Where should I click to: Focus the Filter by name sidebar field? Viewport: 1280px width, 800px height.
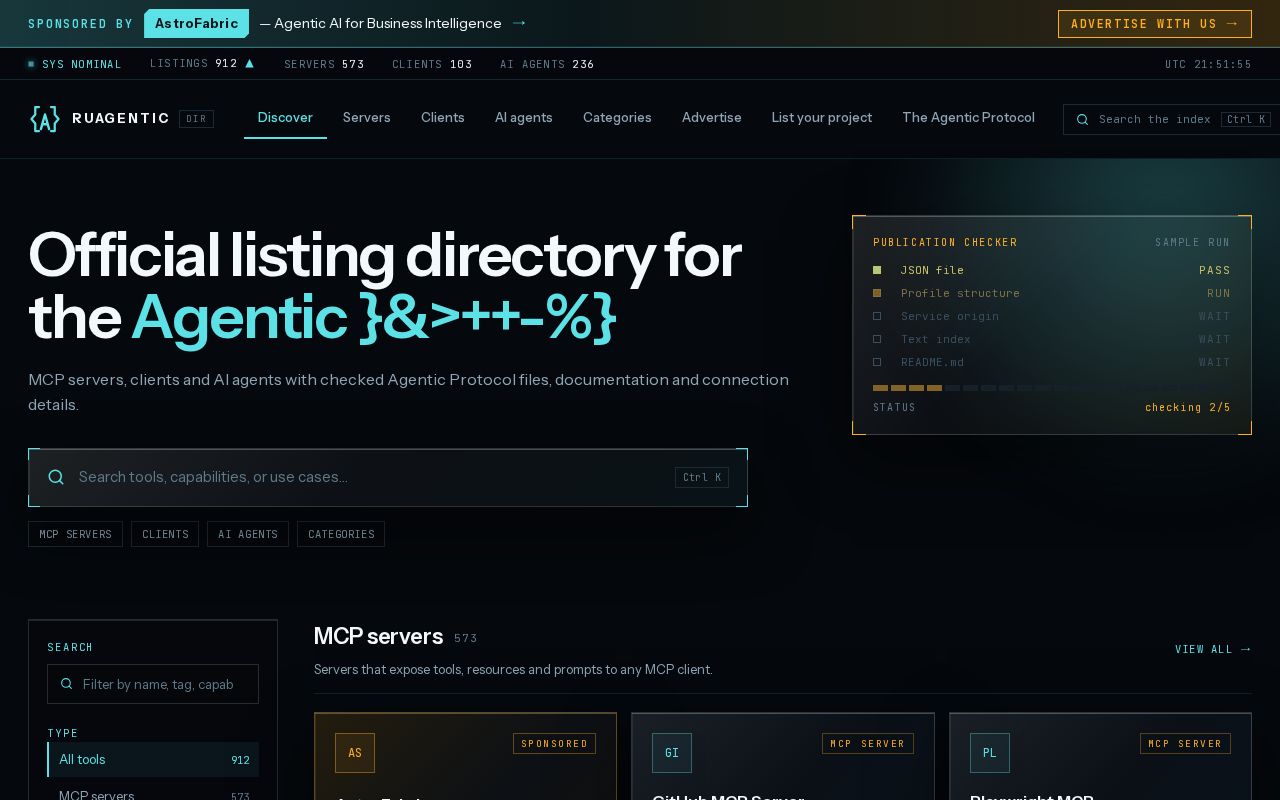pos(153,684)
